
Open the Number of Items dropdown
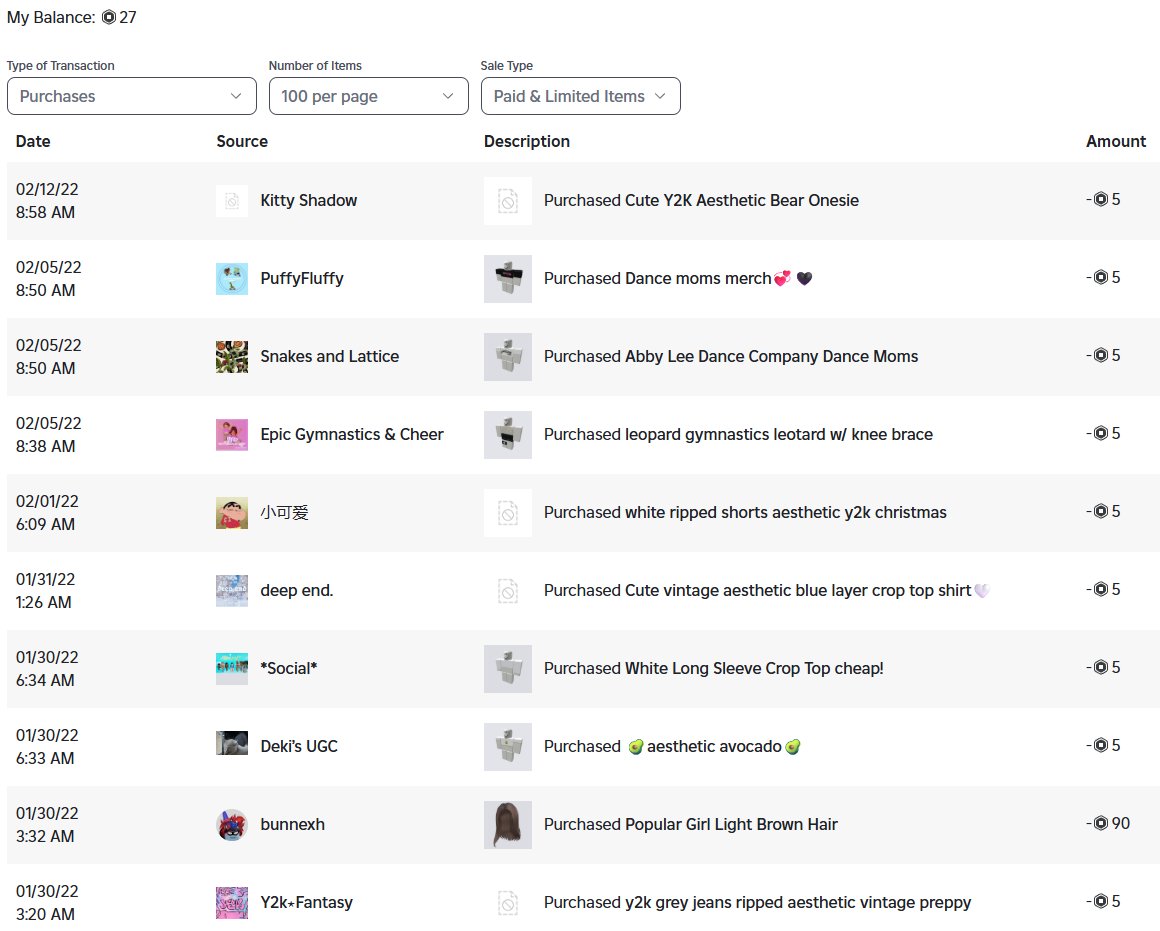tap(368, 96)
